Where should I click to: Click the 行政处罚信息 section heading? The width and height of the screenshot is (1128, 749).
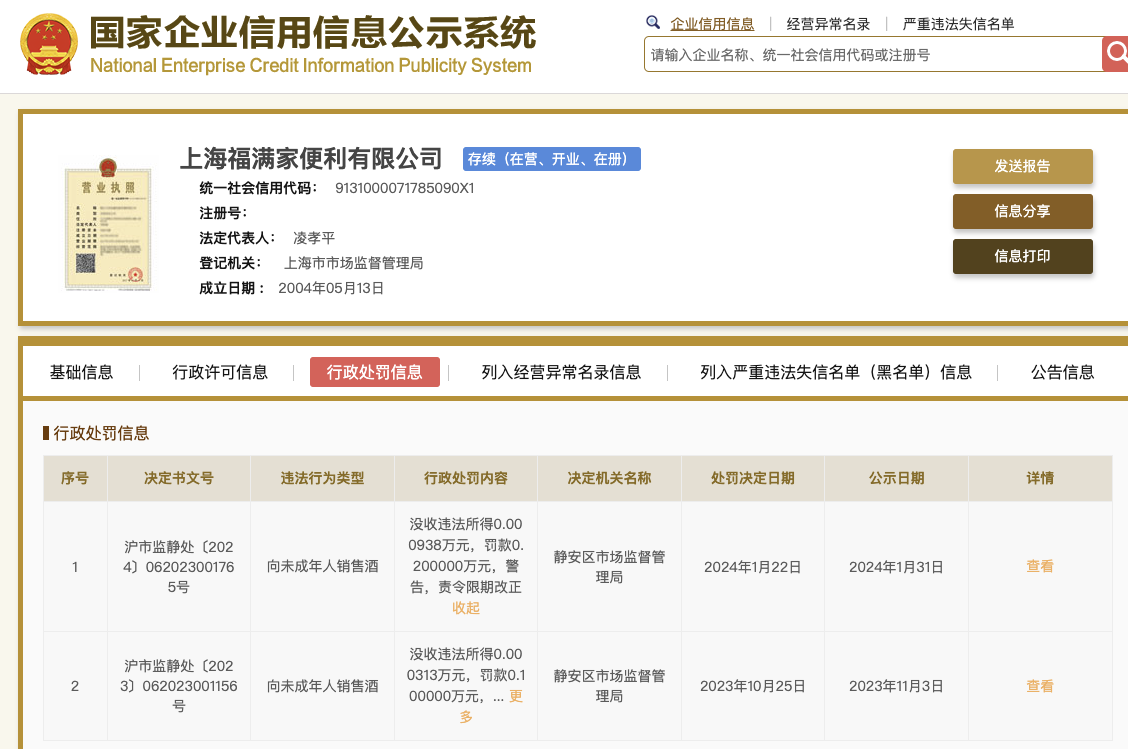coord(101,433)
